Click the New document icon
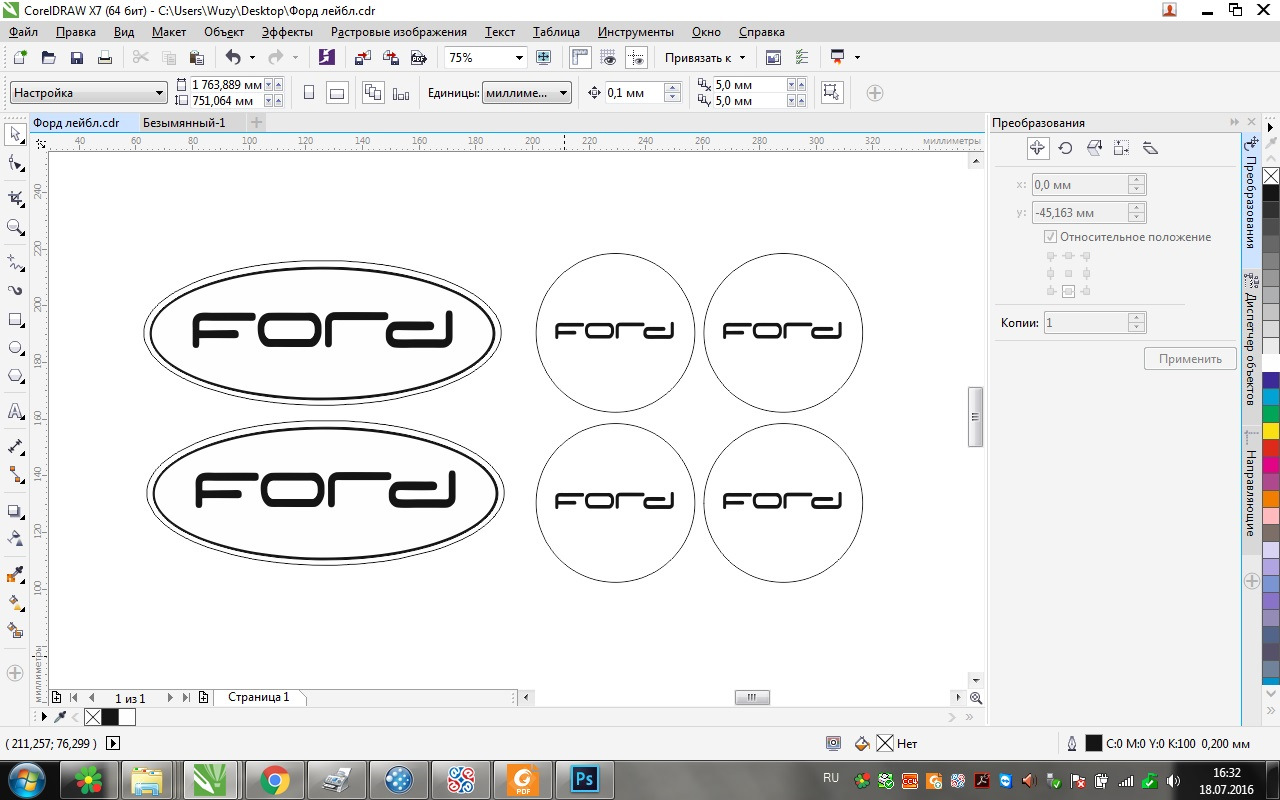Screen dimensions: 1280x800 (x=20, y=57)
